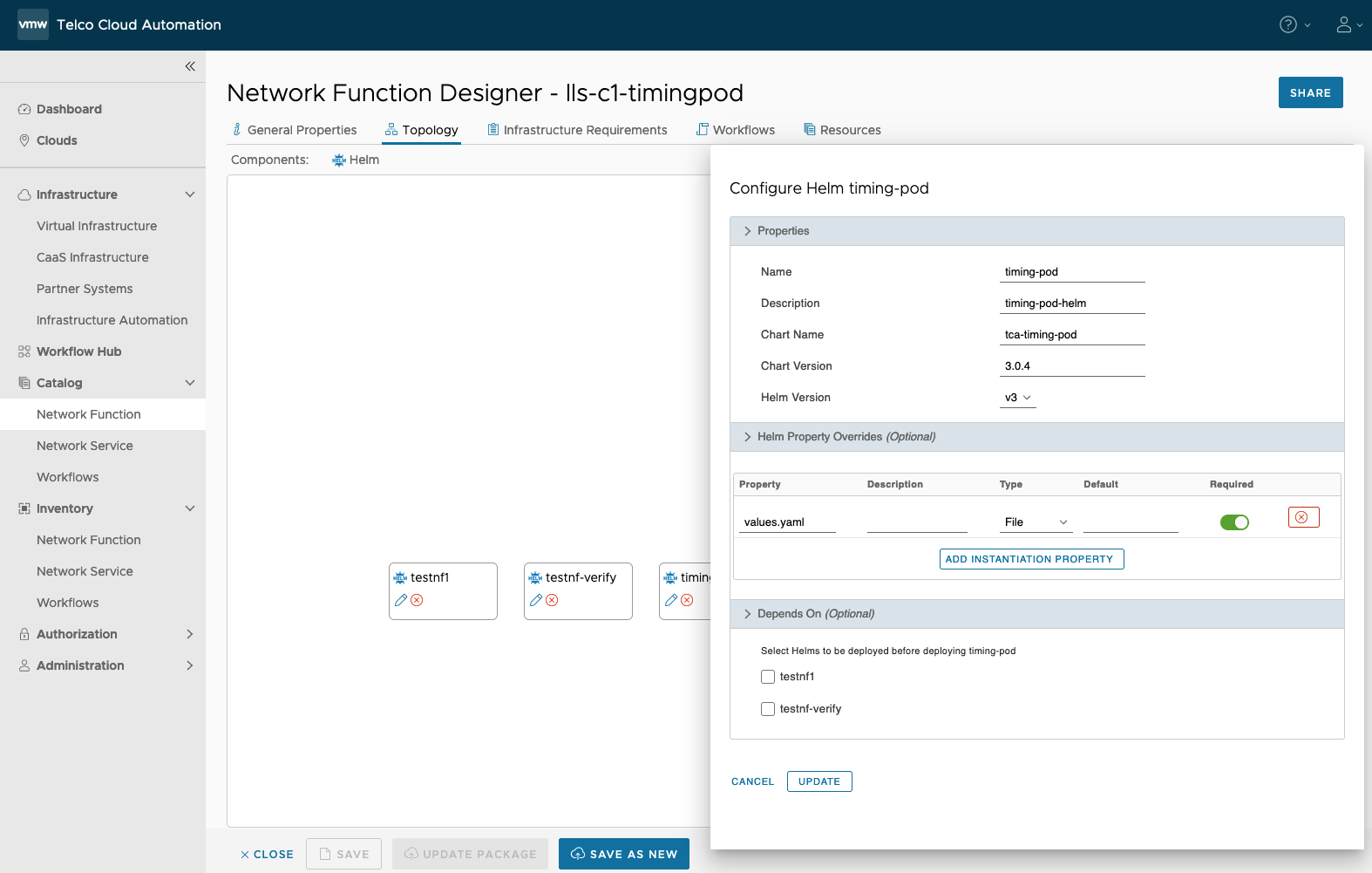1372x873 pixels.
Task: Remove the values.yaml property row
Action: click(1303, 517)
